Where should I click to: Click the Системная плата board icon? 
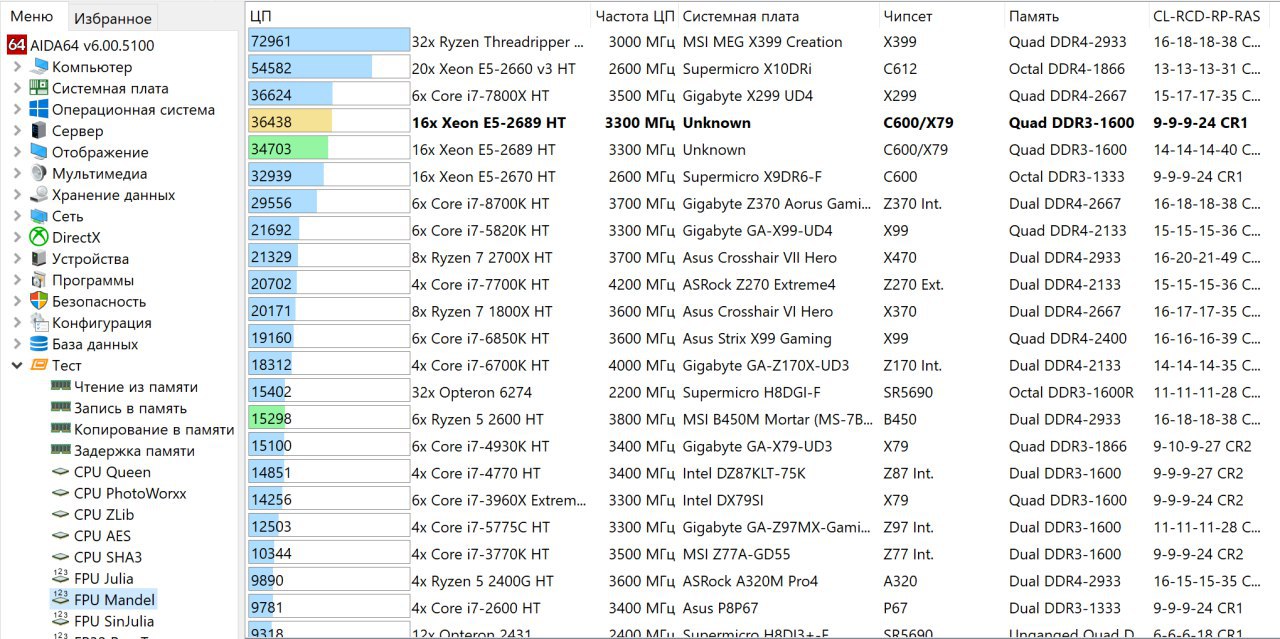coord(39,88)
